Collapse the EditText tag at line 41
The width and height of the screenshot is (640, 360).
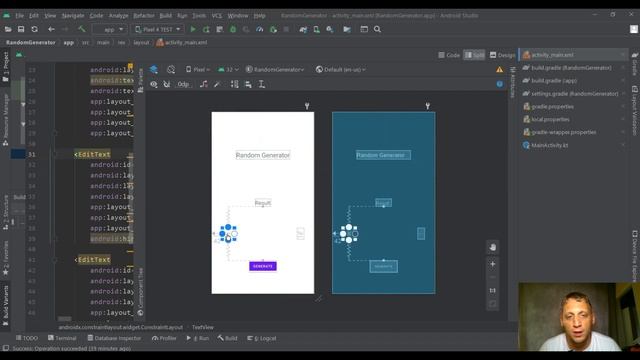[x=55, y=260]
